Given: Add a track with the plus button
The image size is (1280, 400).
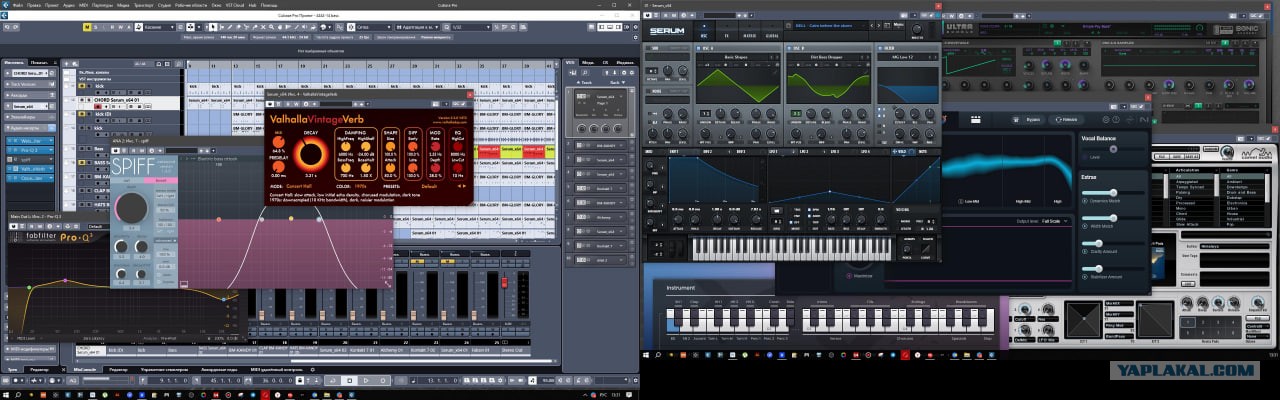Looking at the screenshot, I should click(x=66, y=64).
